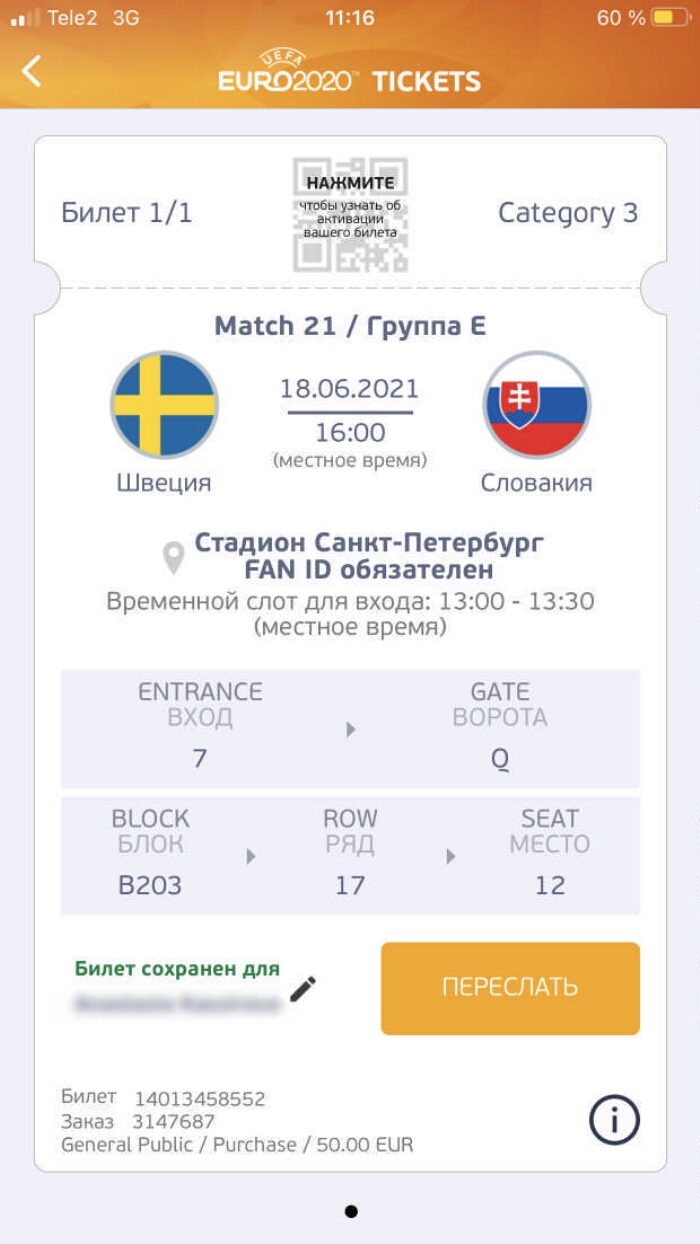The image size is (700, 1244).
Task: Tap the QR code activation image
Action: pos(350,214)
